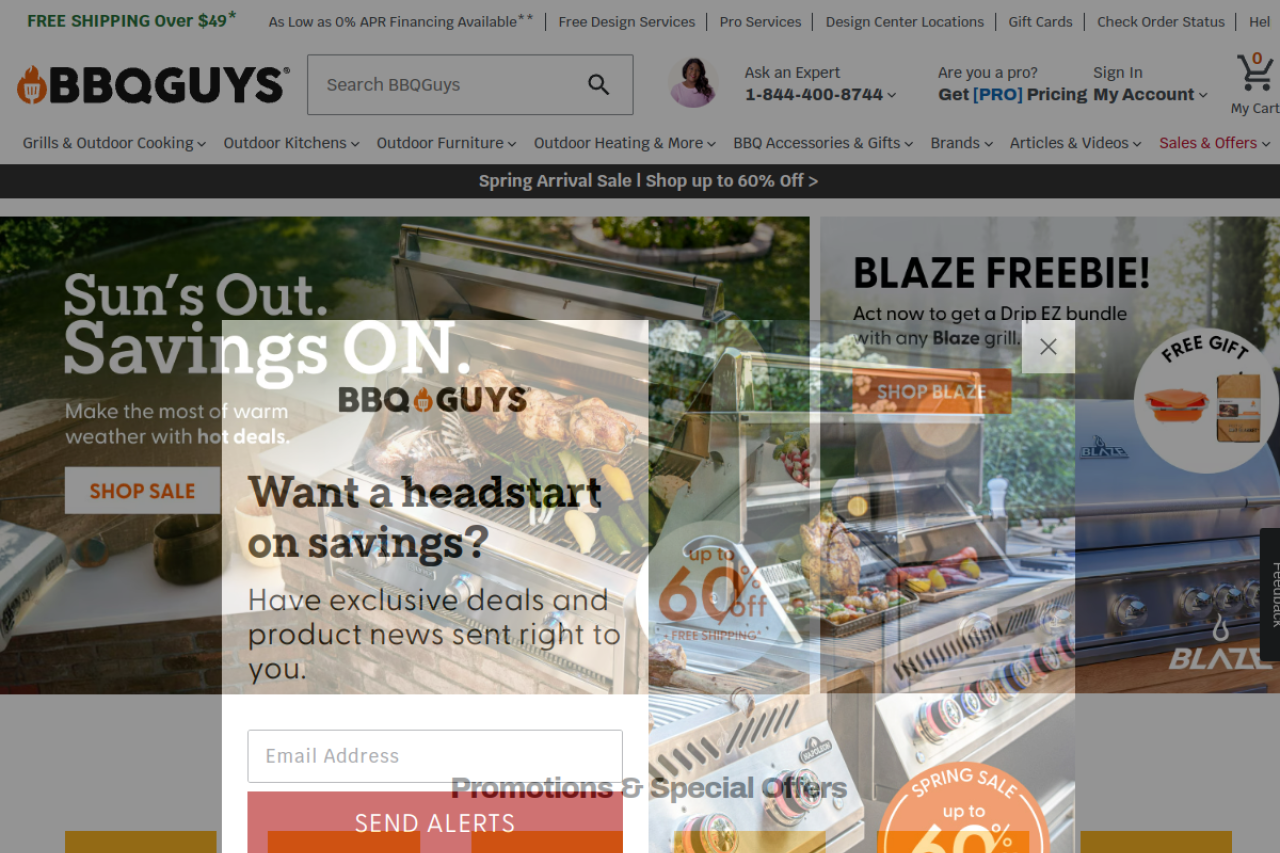Screen dimensions: 1280x853
Task: Open Check Order Status link
Action: pos(1160,22)
